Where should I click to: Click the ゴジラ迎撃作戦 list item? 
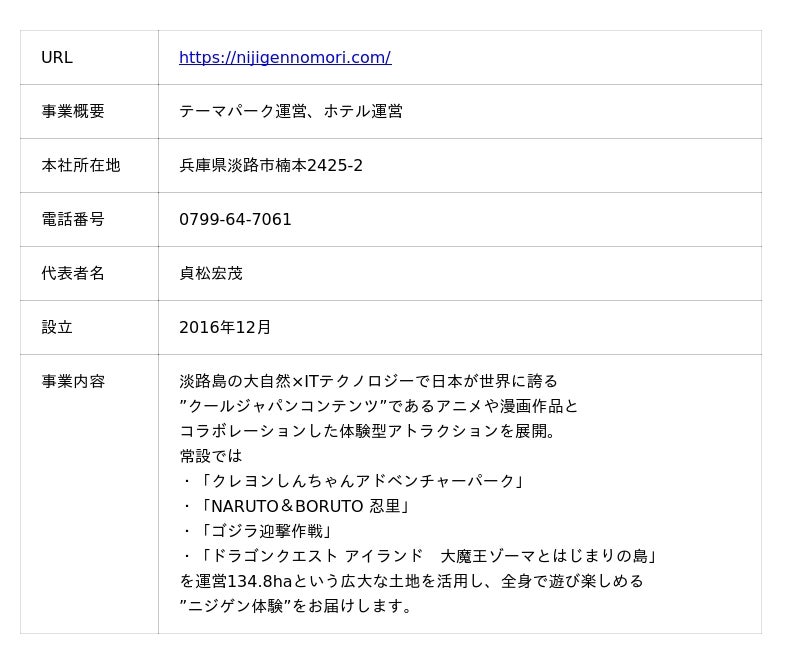(257, 531)
